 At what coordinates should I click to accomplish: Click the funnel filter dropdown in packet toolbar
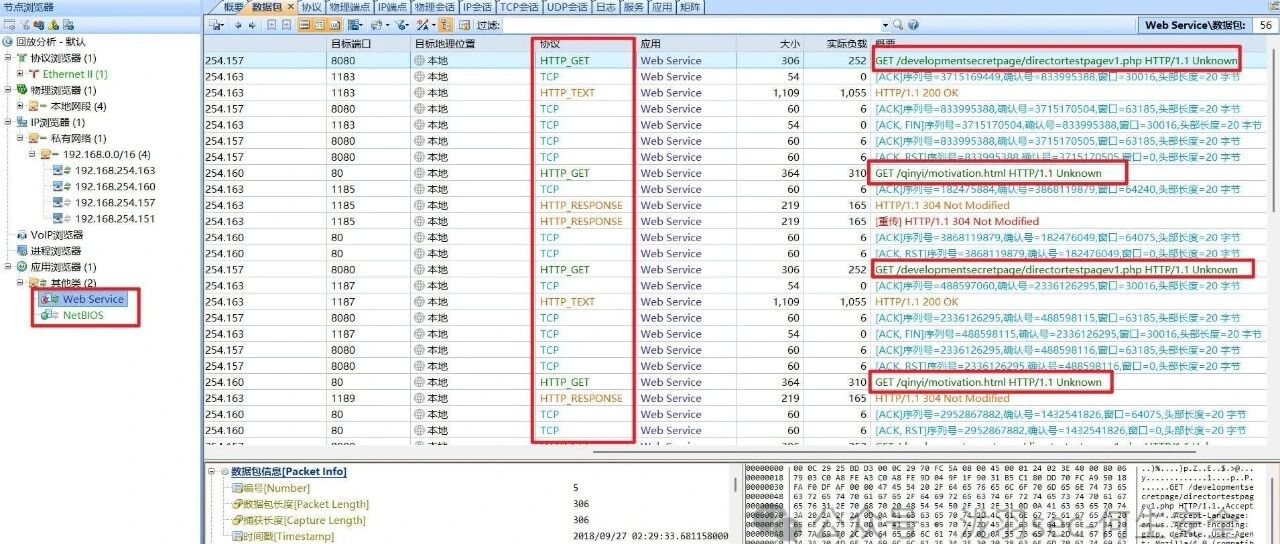(x=404, y=25)
